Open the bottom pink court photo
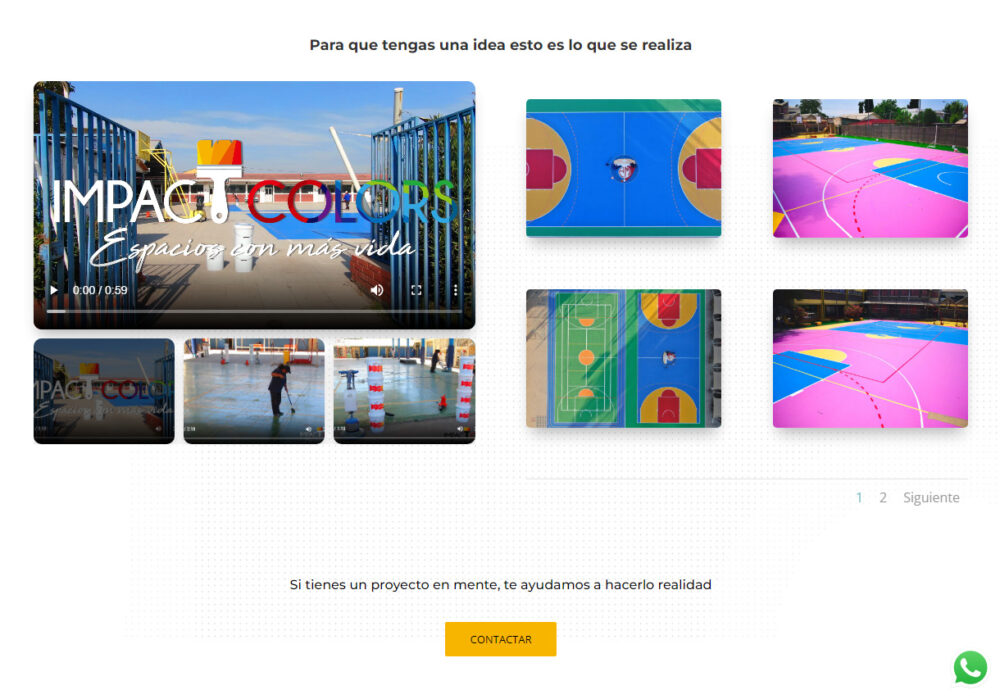1000x699 pixels. (x=871, y=358)
